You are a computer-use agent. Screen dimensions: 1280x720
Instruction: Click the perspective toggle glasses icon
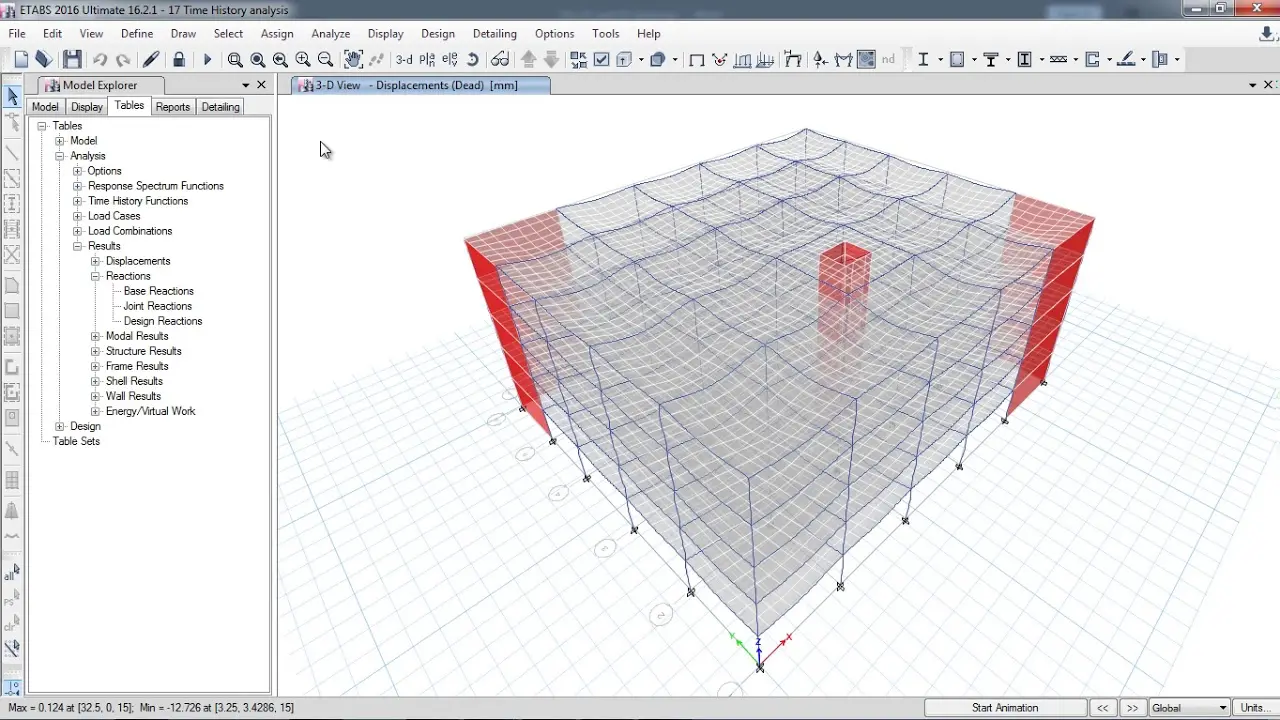point(500,60)
